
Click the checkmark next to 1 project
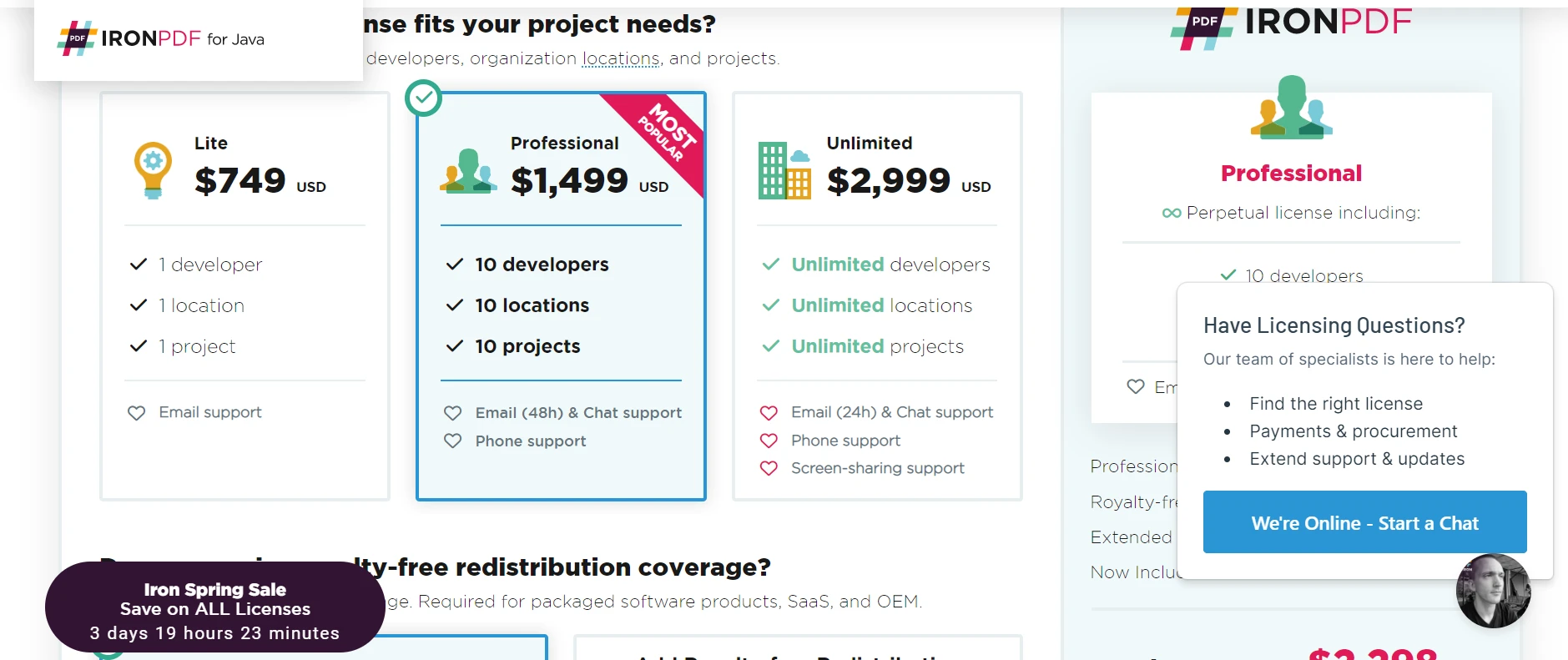coord(139,346)
